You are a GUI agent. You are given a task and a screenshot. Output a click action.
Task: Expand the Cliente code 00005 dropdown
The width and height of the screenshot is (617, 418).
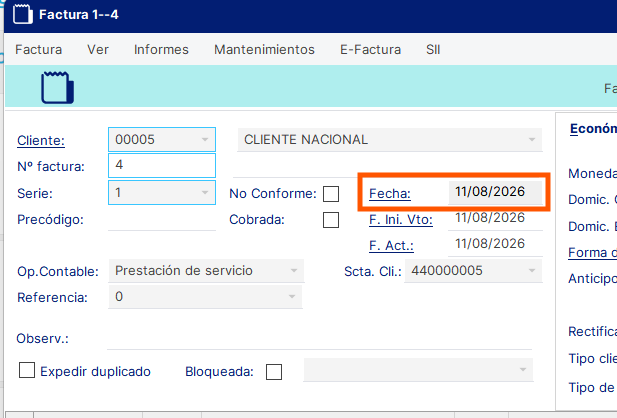pyautogui.click(x=205, y=140)
